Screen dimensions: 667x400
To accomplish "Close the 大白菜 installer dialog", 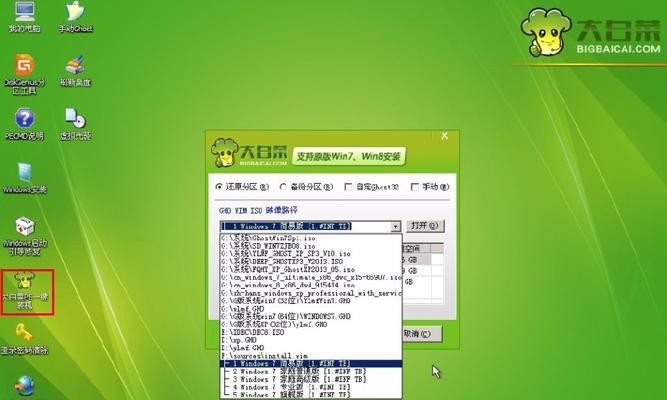I will [x=445, y=136].
